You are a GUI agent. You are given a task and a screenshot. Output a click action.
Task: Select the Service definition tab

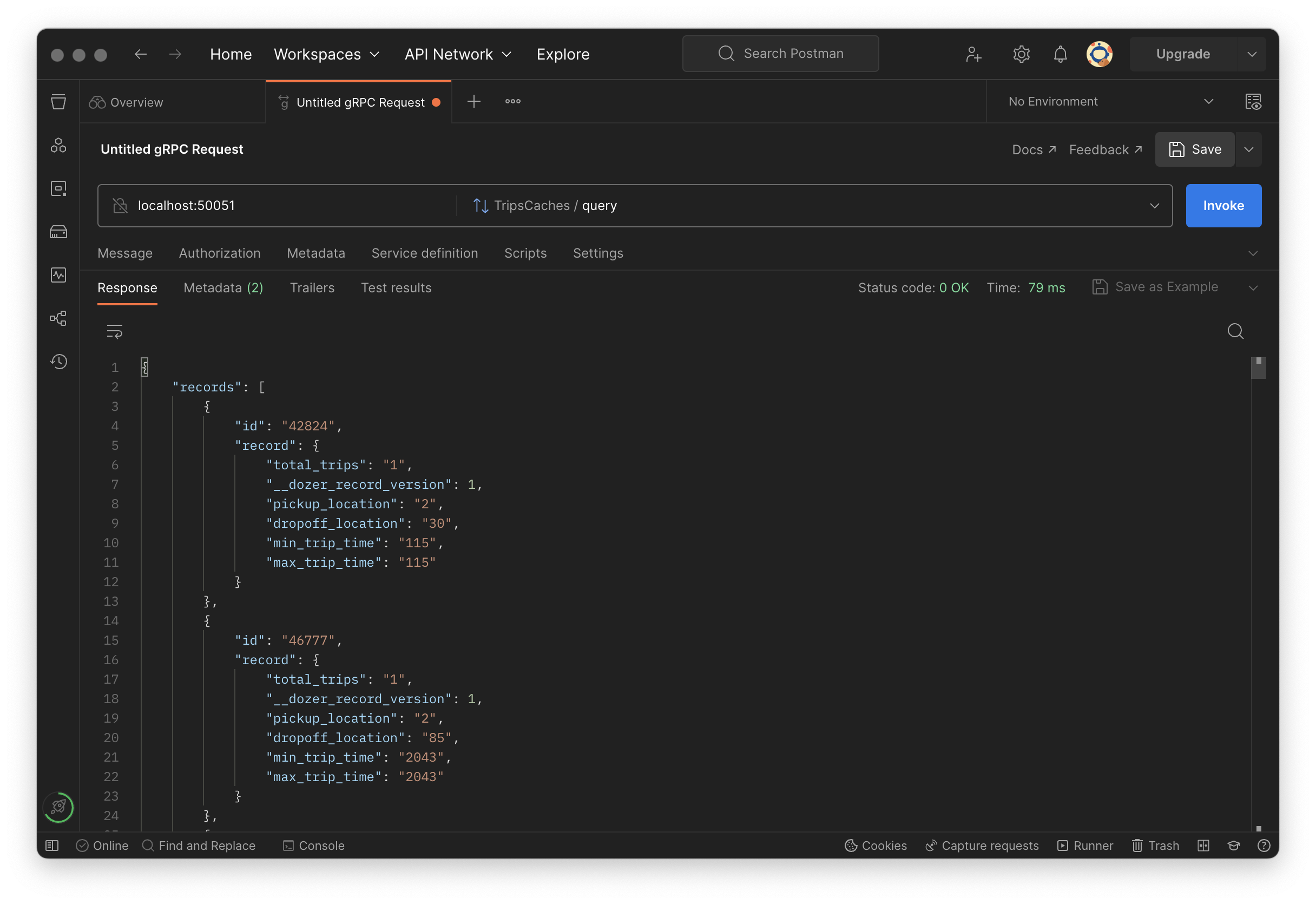[x=425, y=253]
